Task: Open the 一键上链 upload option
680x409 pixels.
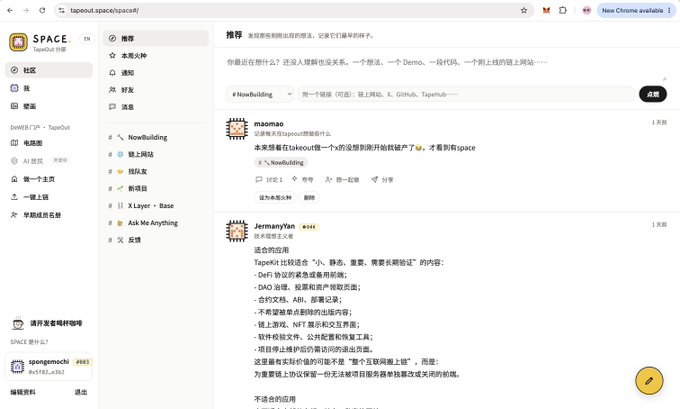Action: [x=49, y=197]
